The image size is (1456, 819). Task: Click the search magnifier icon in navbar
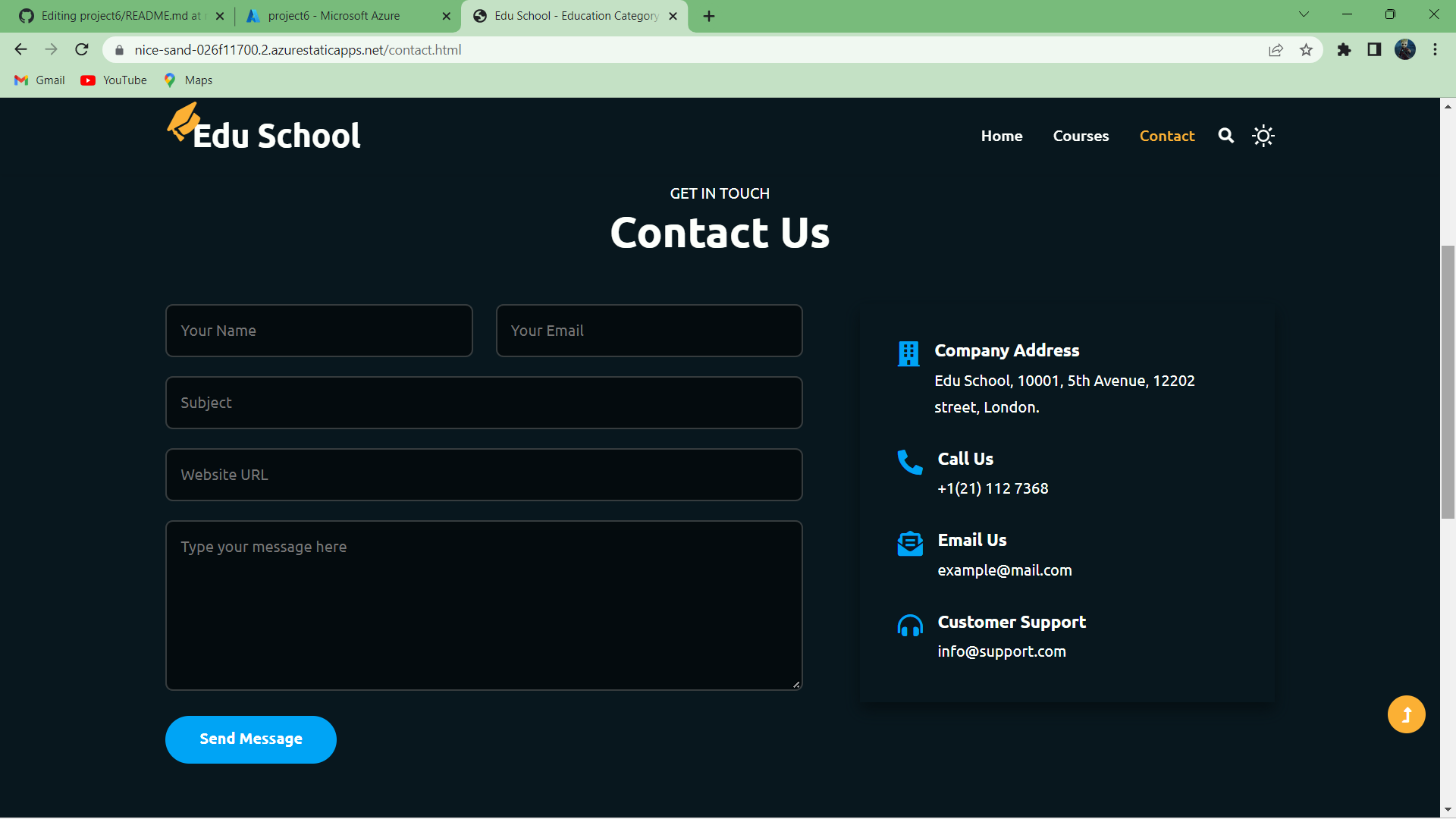[x=1225, y=136]
